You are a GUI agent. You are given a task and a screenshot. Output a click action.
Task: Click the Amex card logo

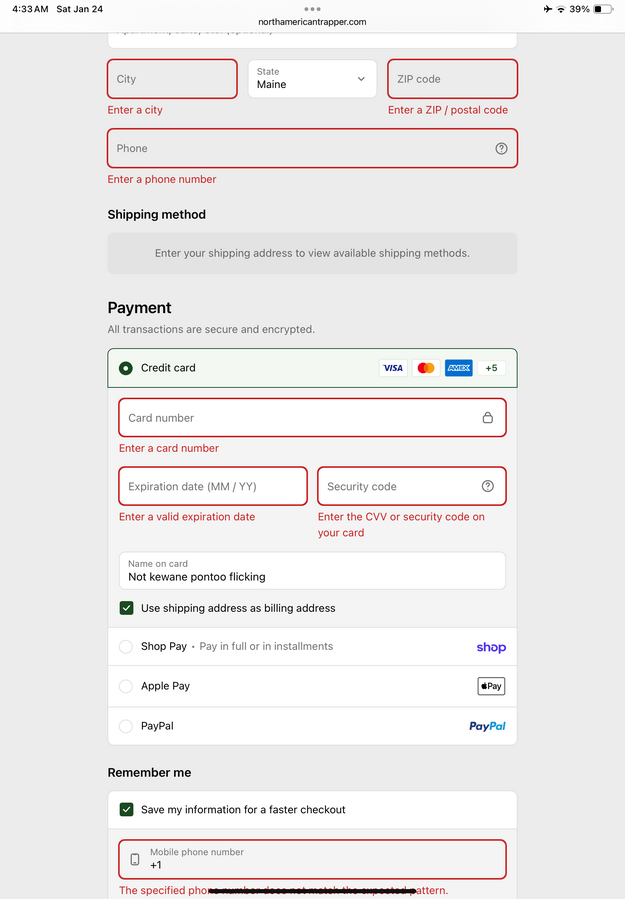point(458,368)
